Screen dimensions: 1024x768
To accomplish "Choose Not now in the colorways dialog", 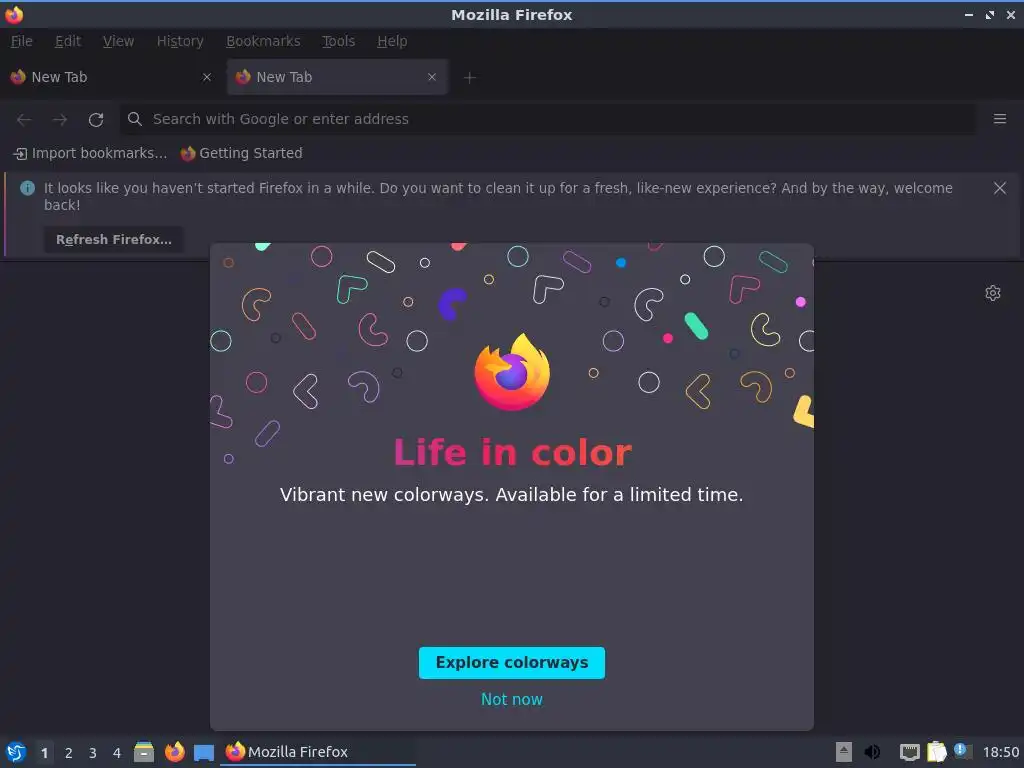I will tap(512, 699).
